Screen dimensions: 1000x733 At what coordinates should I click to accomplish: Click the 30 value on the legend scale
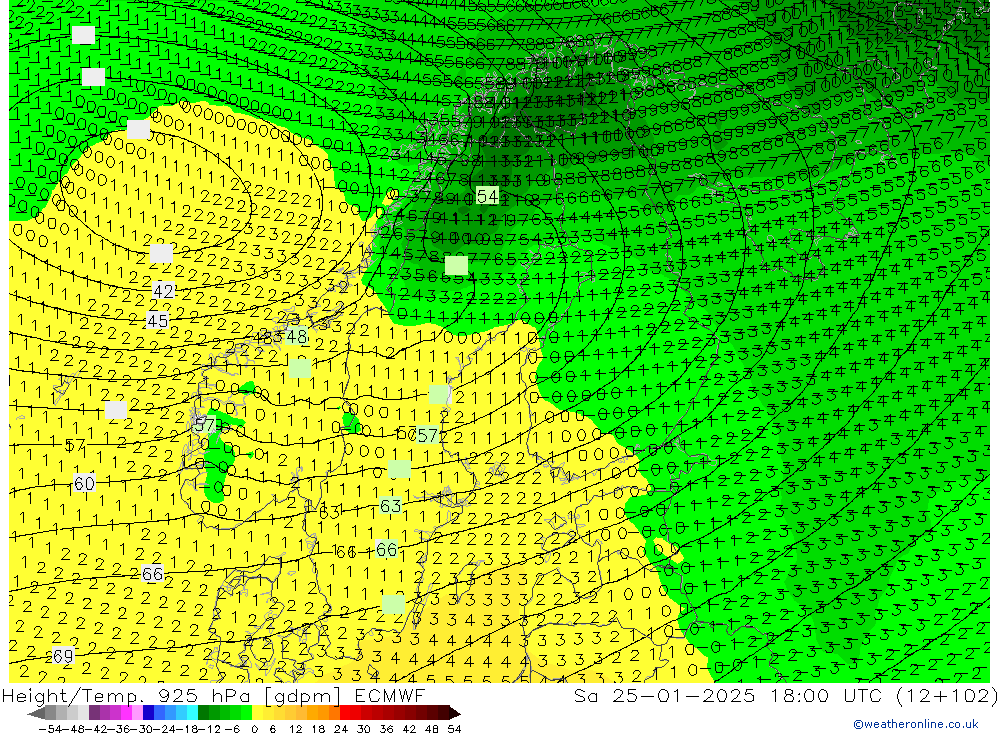[x=364, y=729]
